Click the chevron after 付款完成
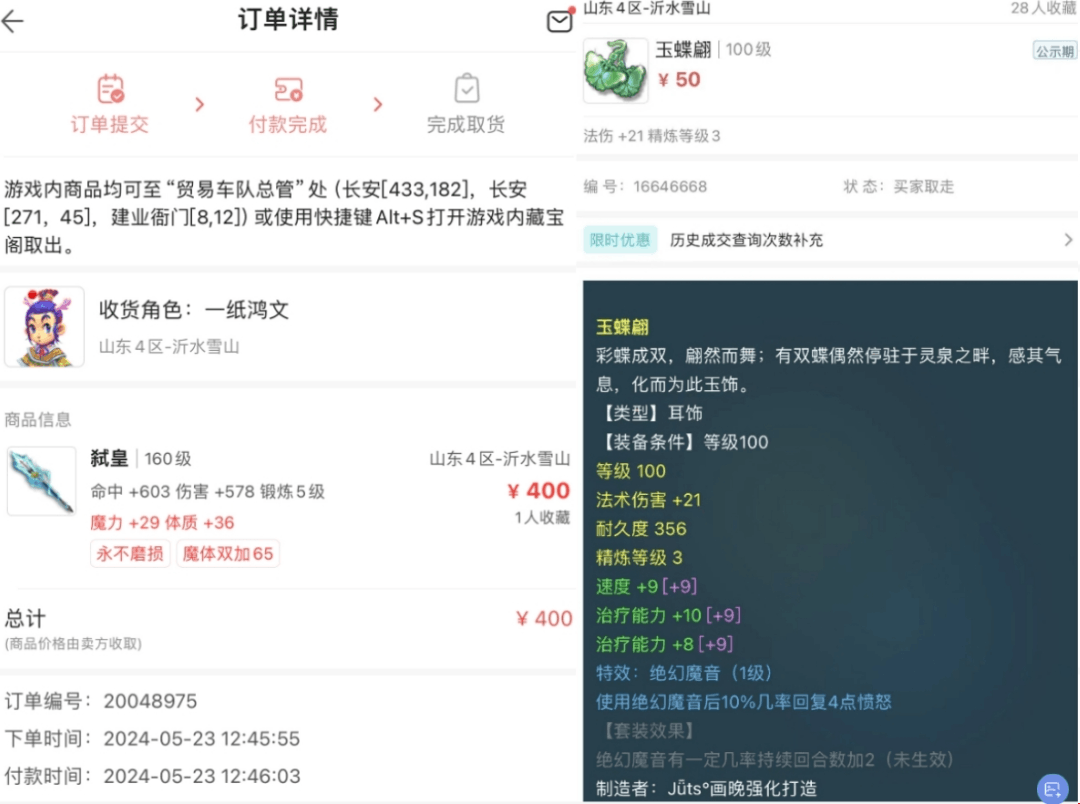This screenshot has height=804, width=1080. (x=377, y=105)
